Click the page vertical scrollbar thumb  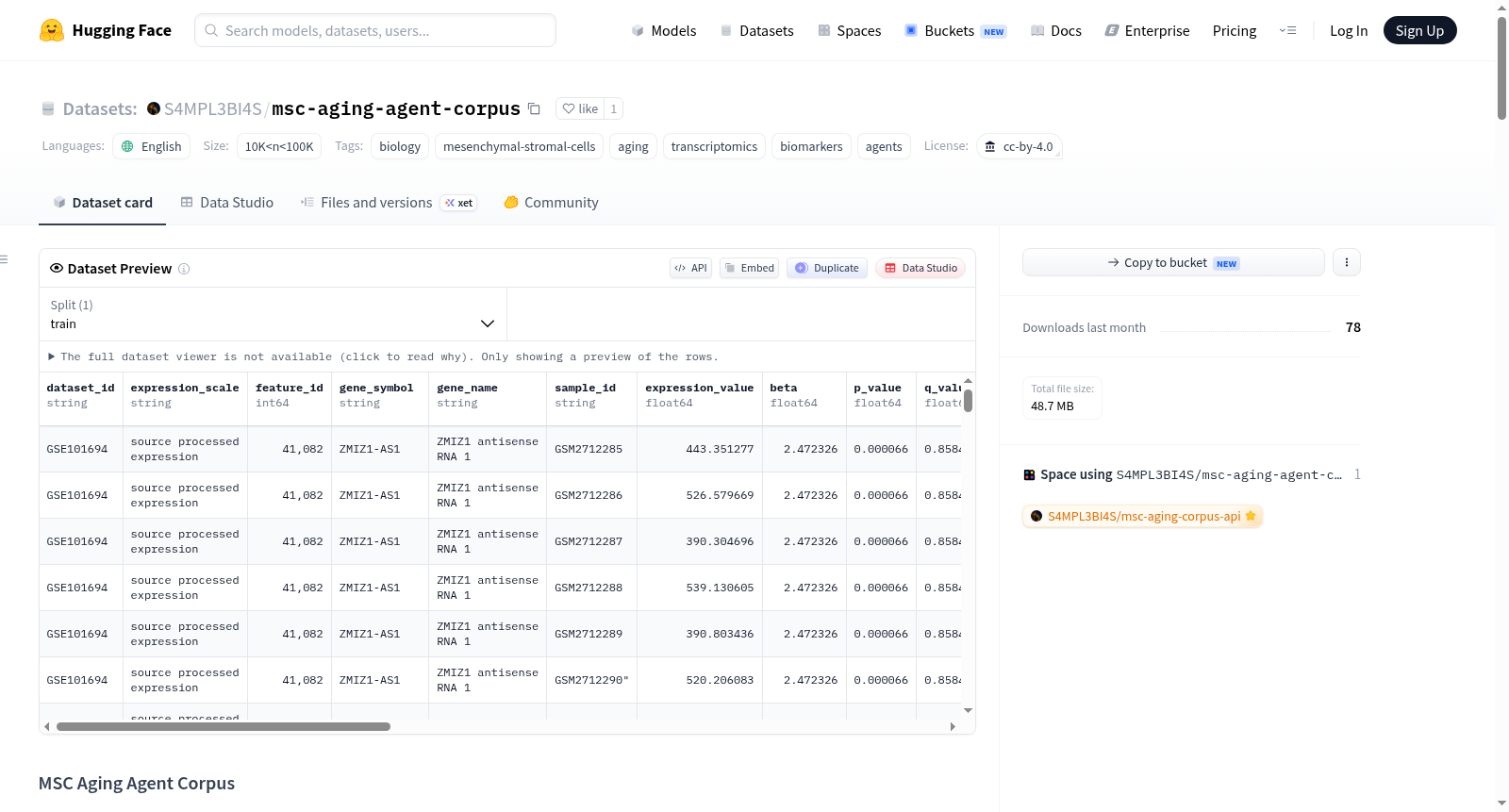coord(1501,68)
